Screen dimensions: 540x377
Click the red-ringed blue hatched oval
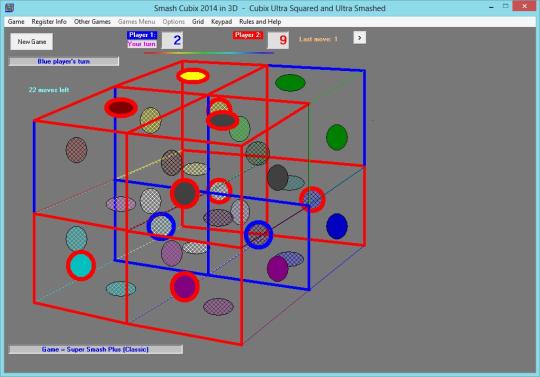click(x=312, y=199)
